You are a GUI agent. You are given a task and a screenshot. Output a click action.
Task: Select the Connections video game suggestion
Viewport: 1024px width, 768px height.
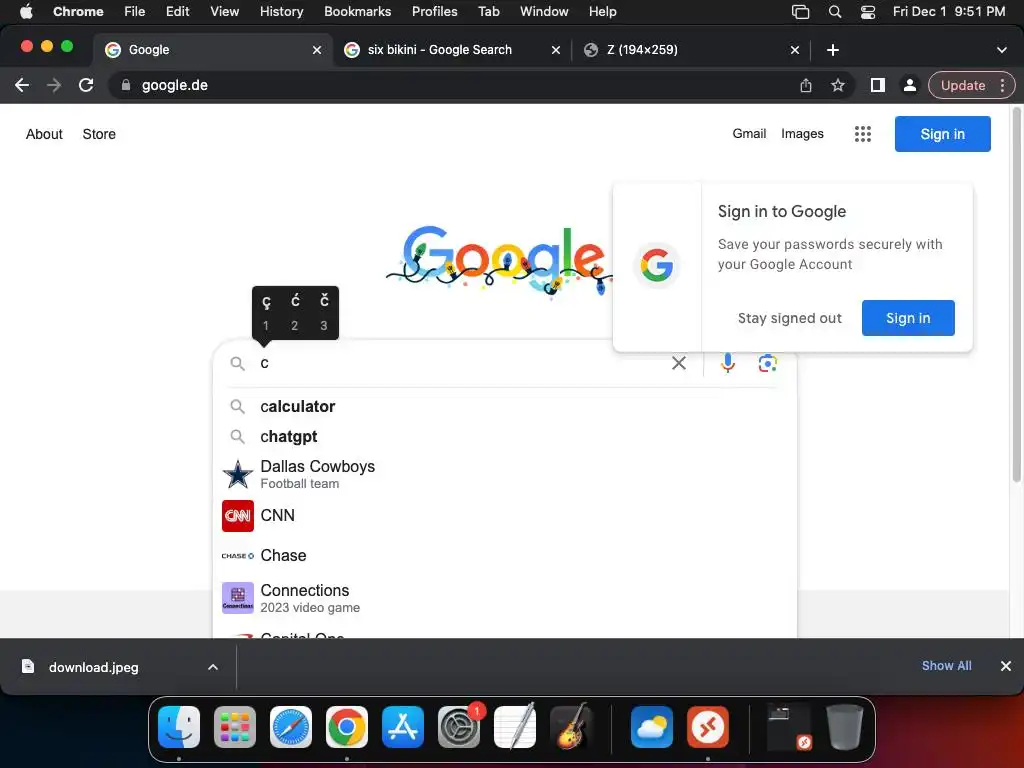click(x=504, y=598)
